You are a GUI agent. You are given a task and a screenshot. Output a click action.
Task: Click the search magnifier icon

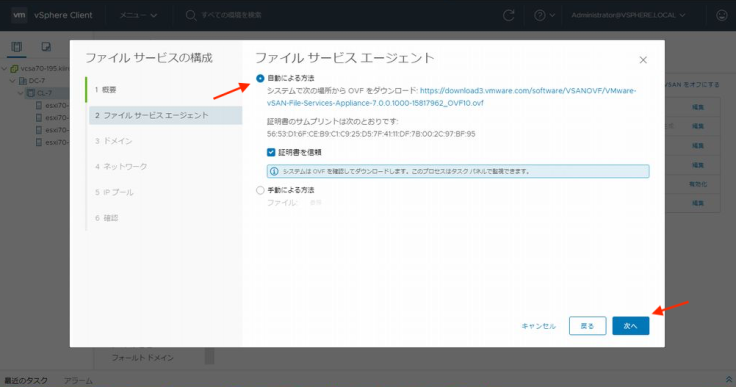[x=191, y=15]
